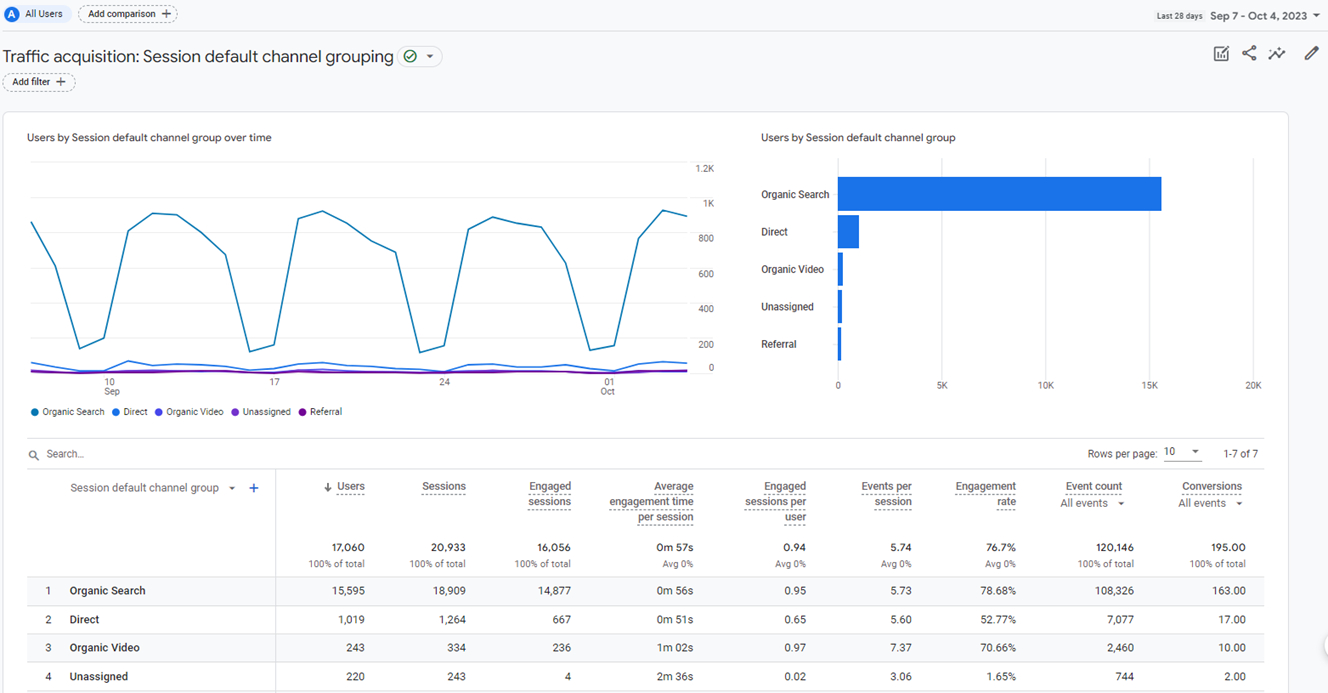The image size is (1328, 693).
Task: Expand the Session default channel group dropdown
Action: (232, 489)
